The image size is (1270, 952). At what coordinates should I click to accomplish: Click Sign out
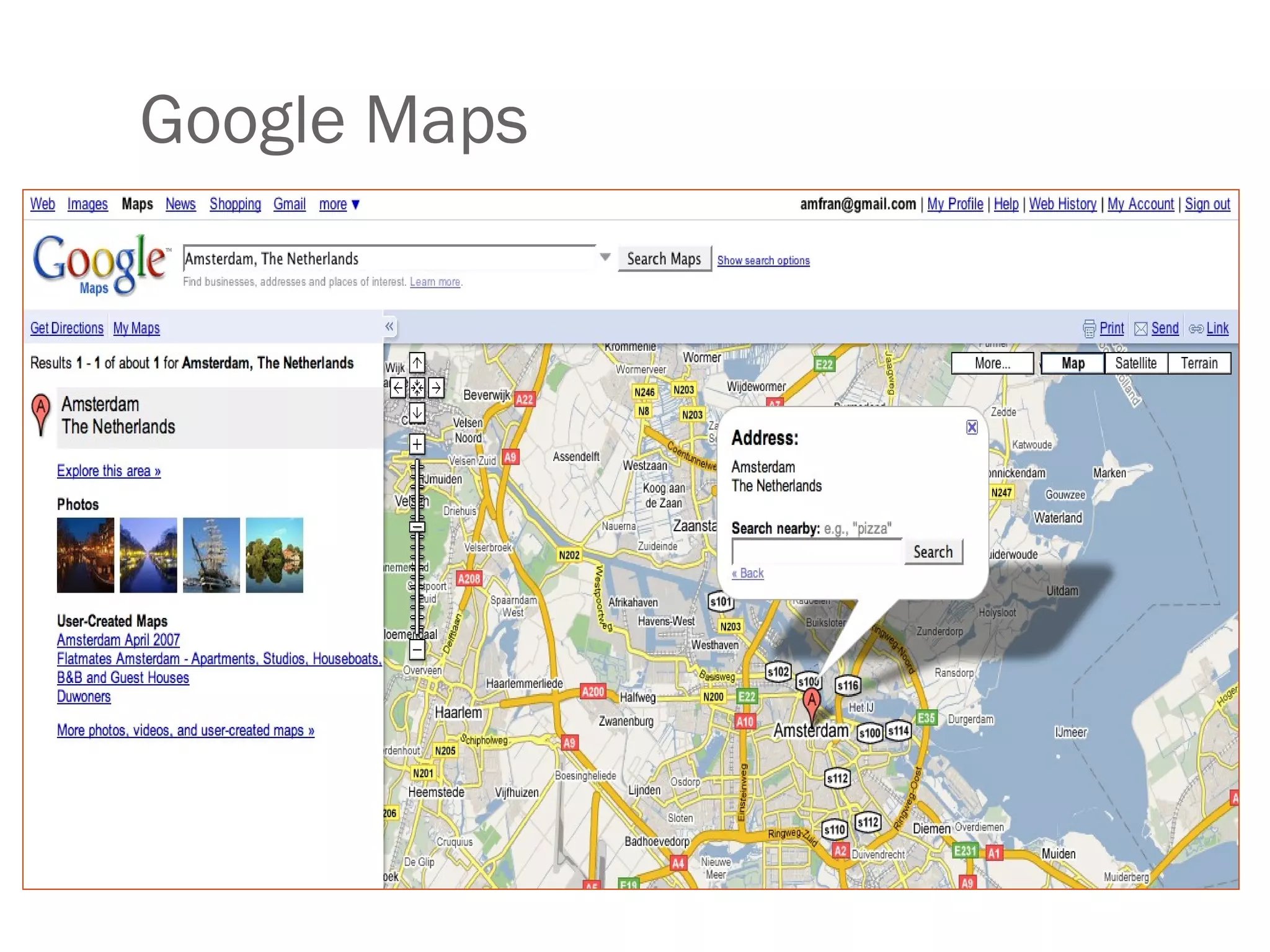click(1207, 204)
